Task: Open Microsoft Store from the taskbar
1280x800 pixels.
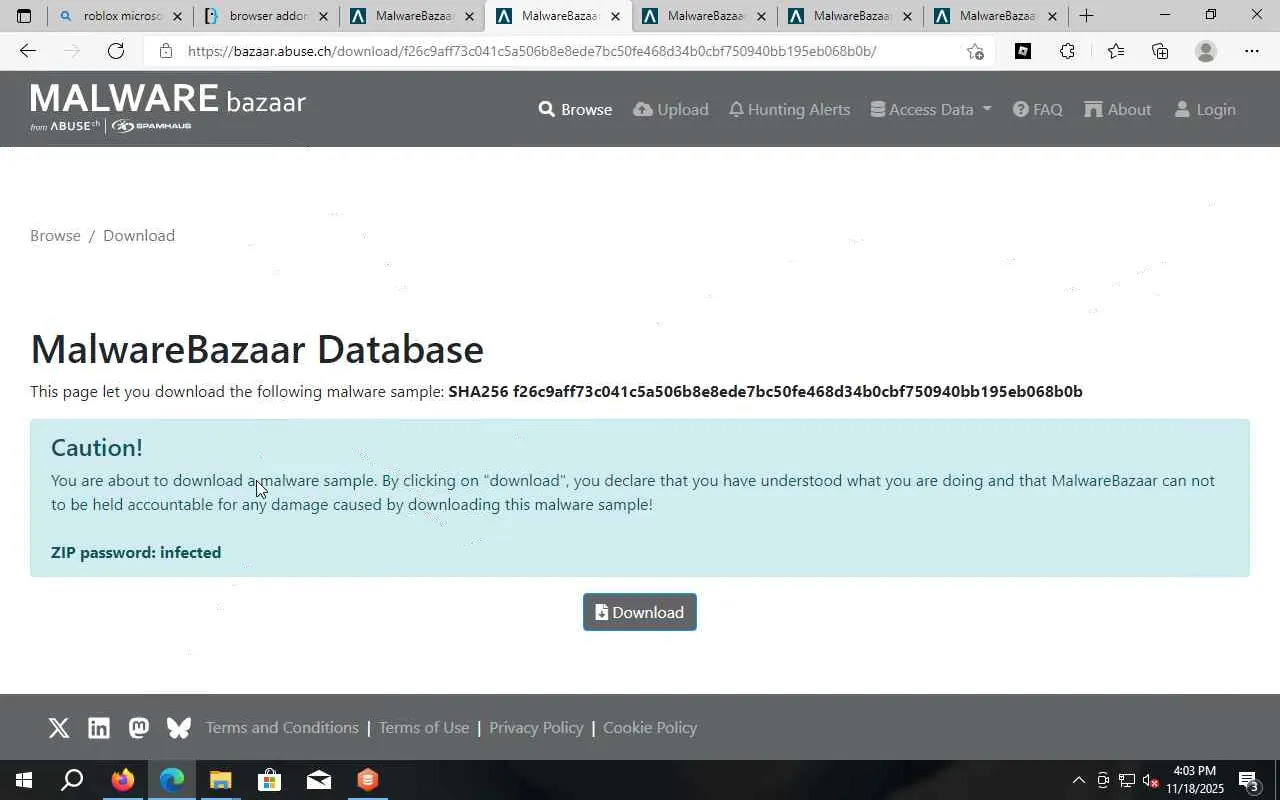Action: pos(269,780)
